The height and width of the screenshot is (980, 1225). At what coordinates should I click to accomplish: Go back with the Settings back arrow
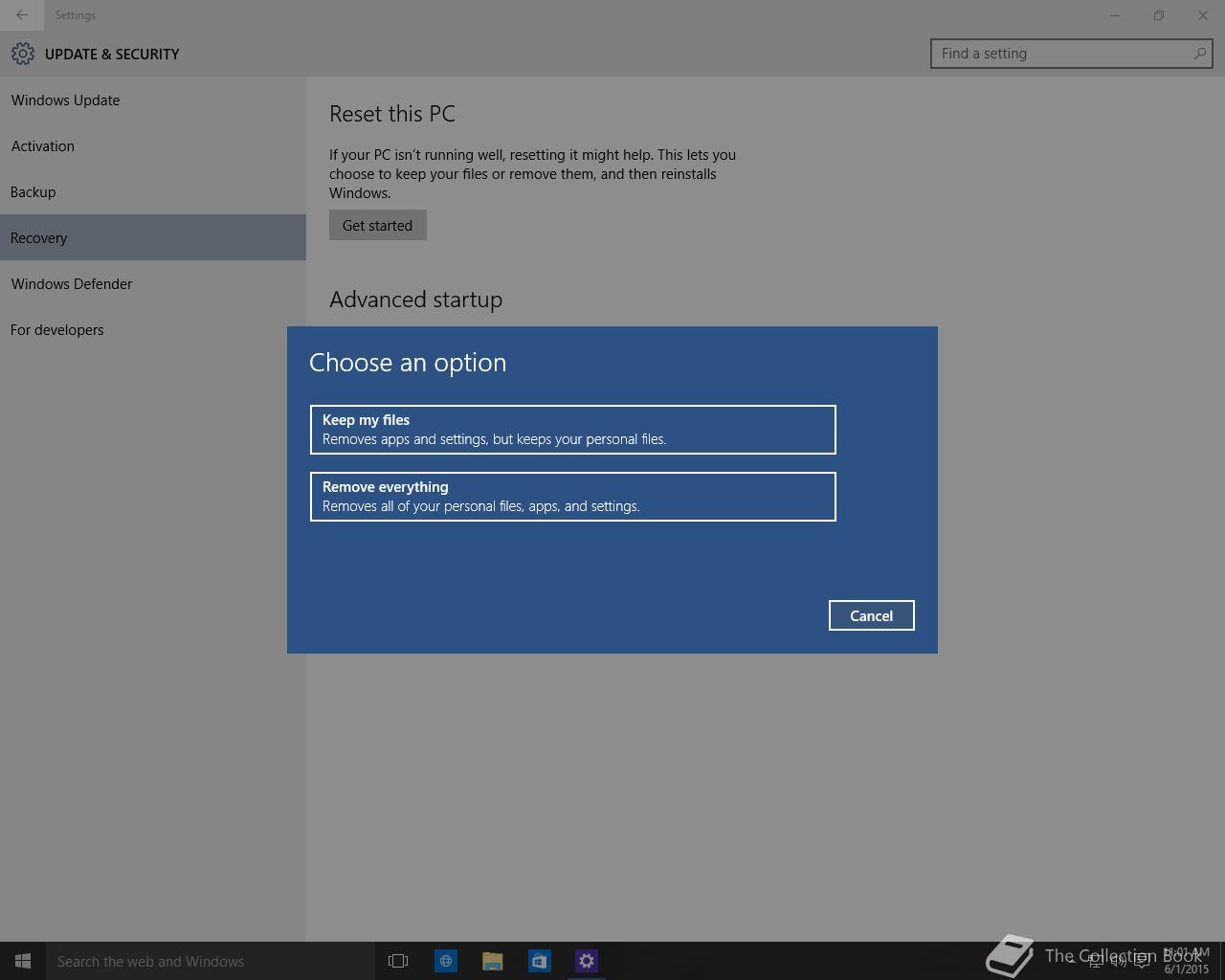coord(21,14)
